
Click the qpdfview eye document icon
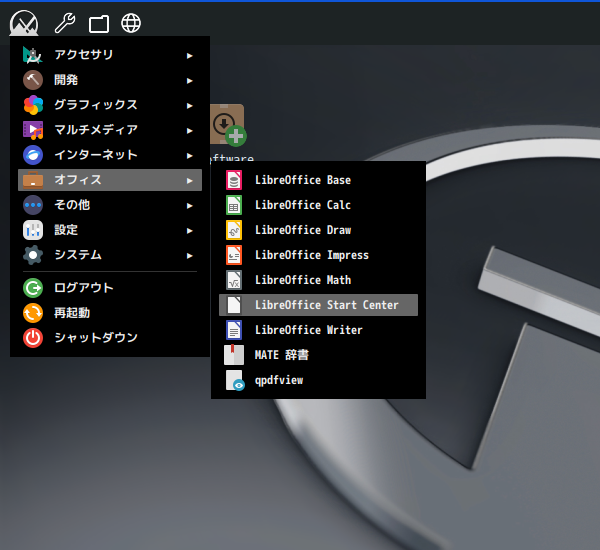point(235,380)
